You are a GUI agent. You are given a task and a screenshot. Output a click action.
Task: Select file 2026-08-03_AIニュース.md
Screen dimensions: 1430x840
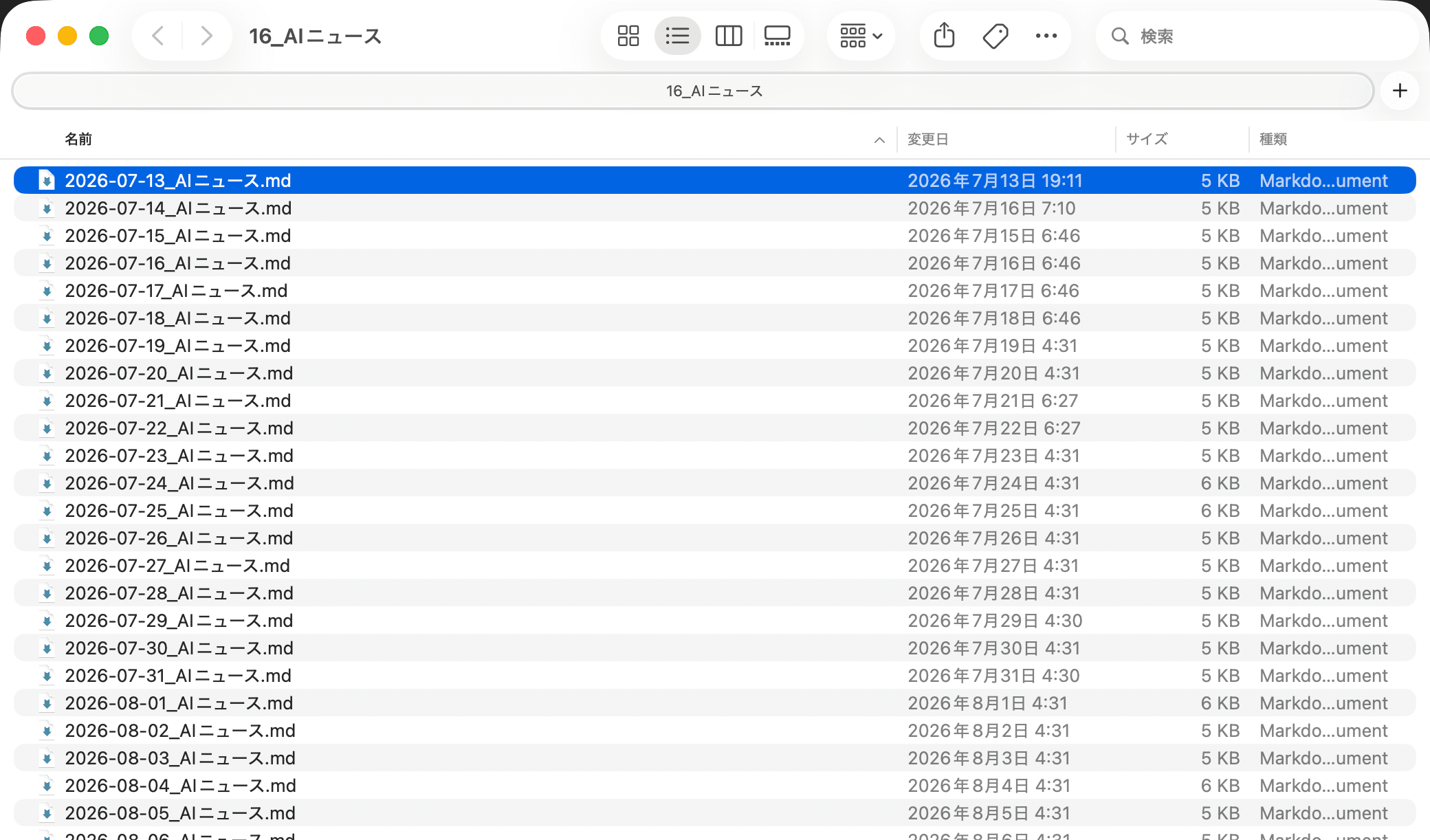click(x=715, y=758)
